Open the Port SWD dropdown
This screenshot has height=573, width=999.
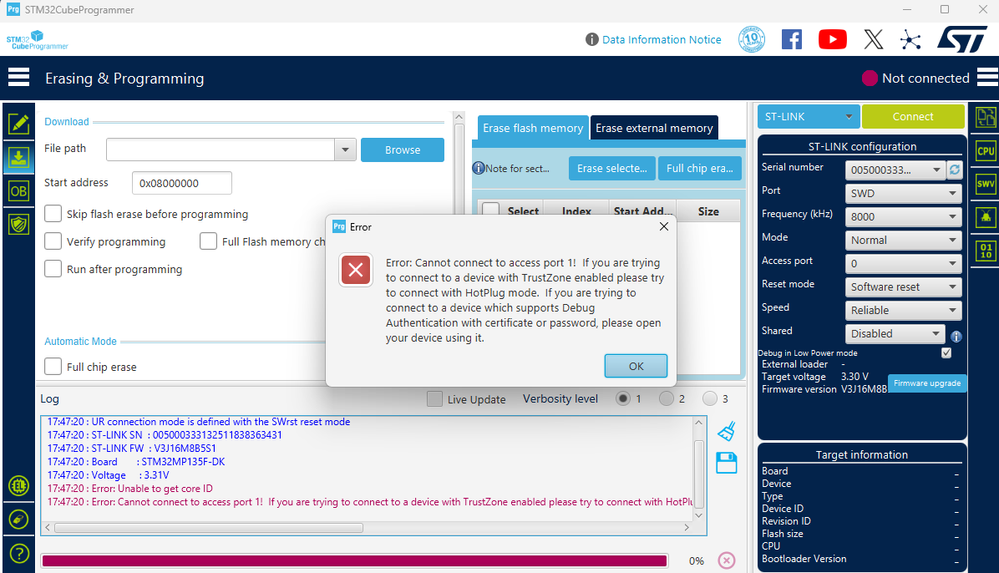903,193
